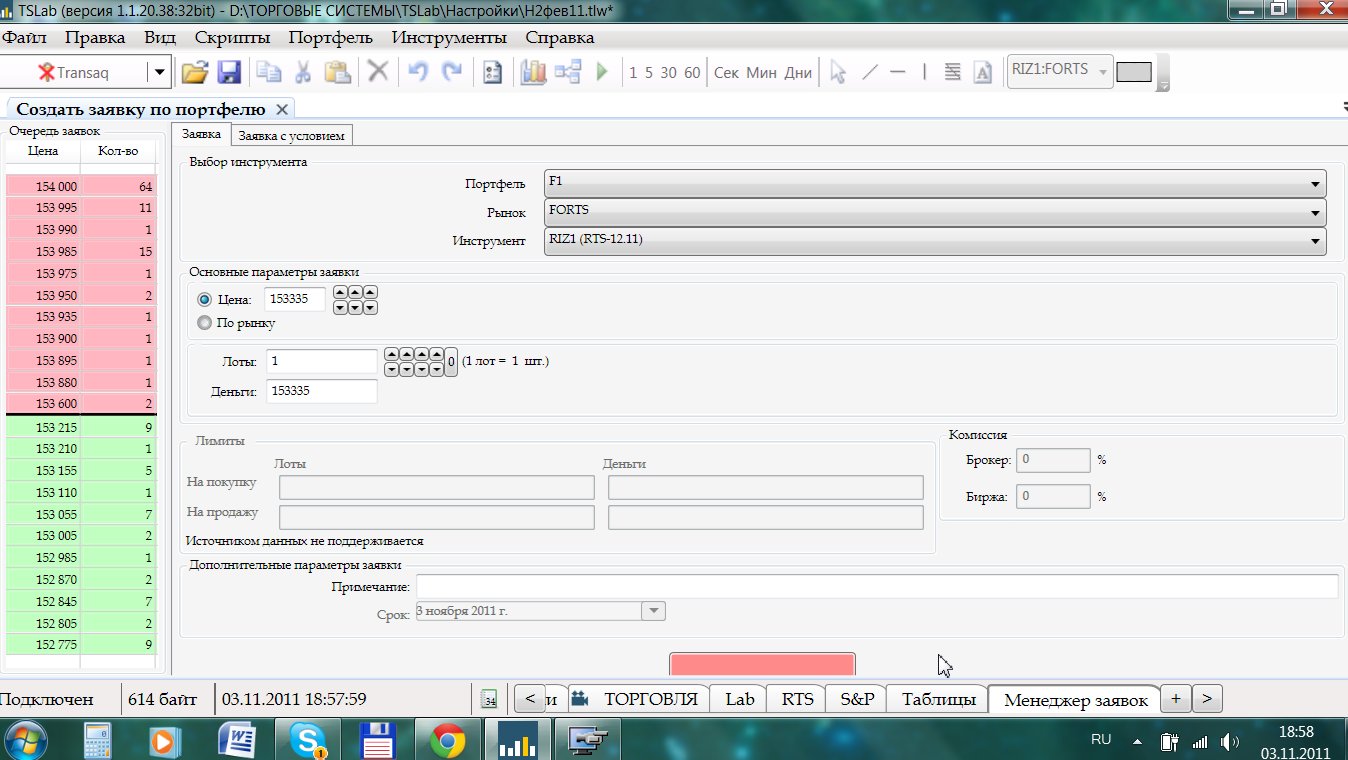Click the undo arrow in toolbar
Screen dimensions: 1348x760
418,72
